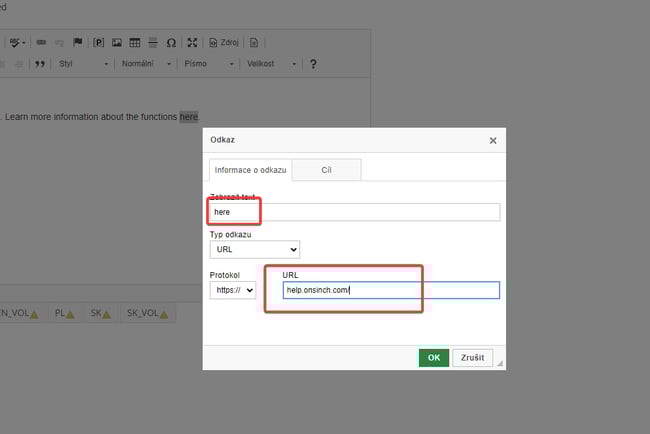Open the Styl dropdown
This screenshot has width=650, height=434.
[x=83, y=64]
